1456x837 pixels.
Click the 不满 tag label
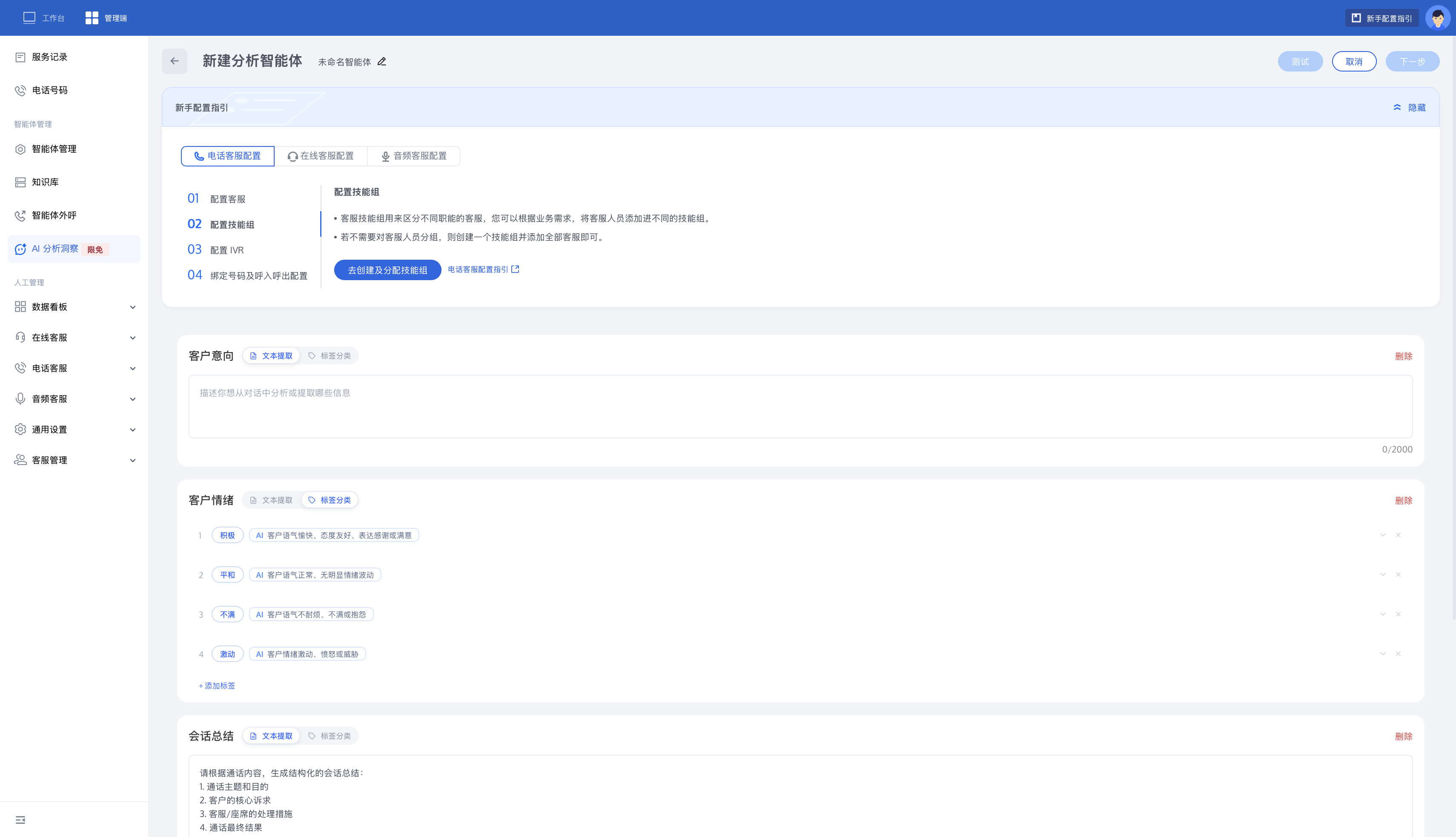(x=228, y=614)
